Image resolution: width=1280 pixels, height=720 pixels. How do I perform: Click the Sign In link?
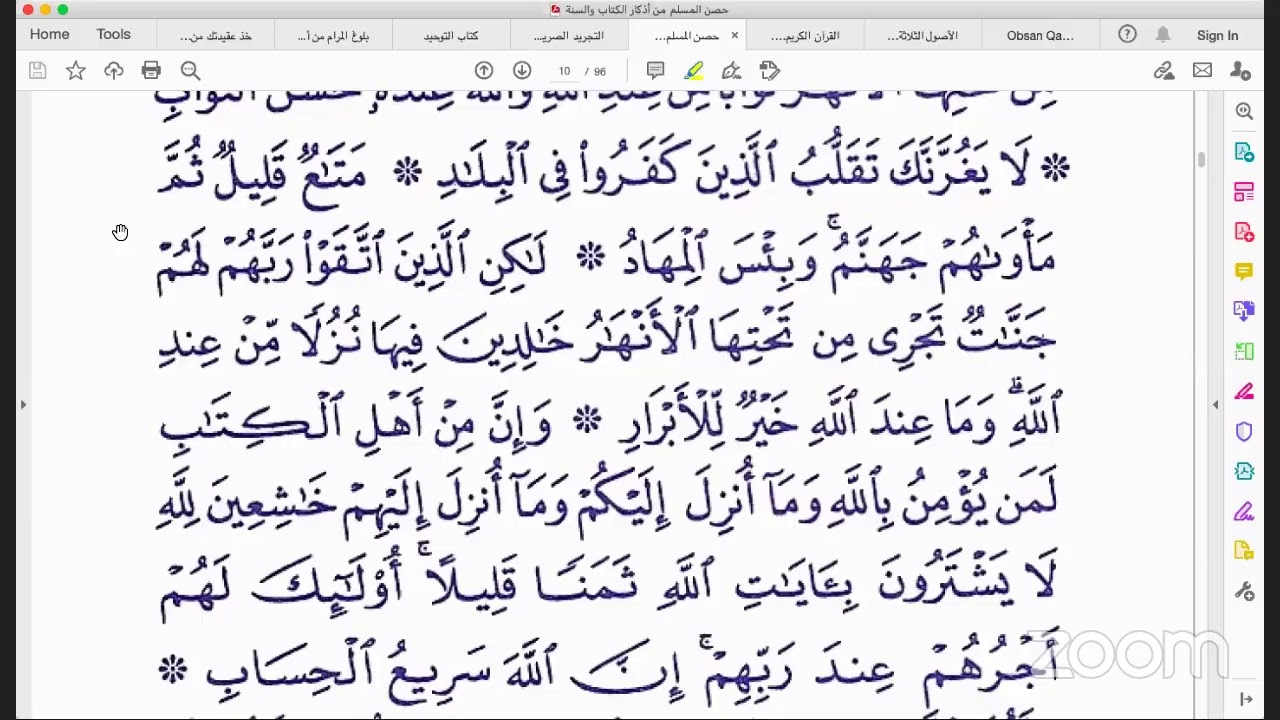coord(1217,35)
